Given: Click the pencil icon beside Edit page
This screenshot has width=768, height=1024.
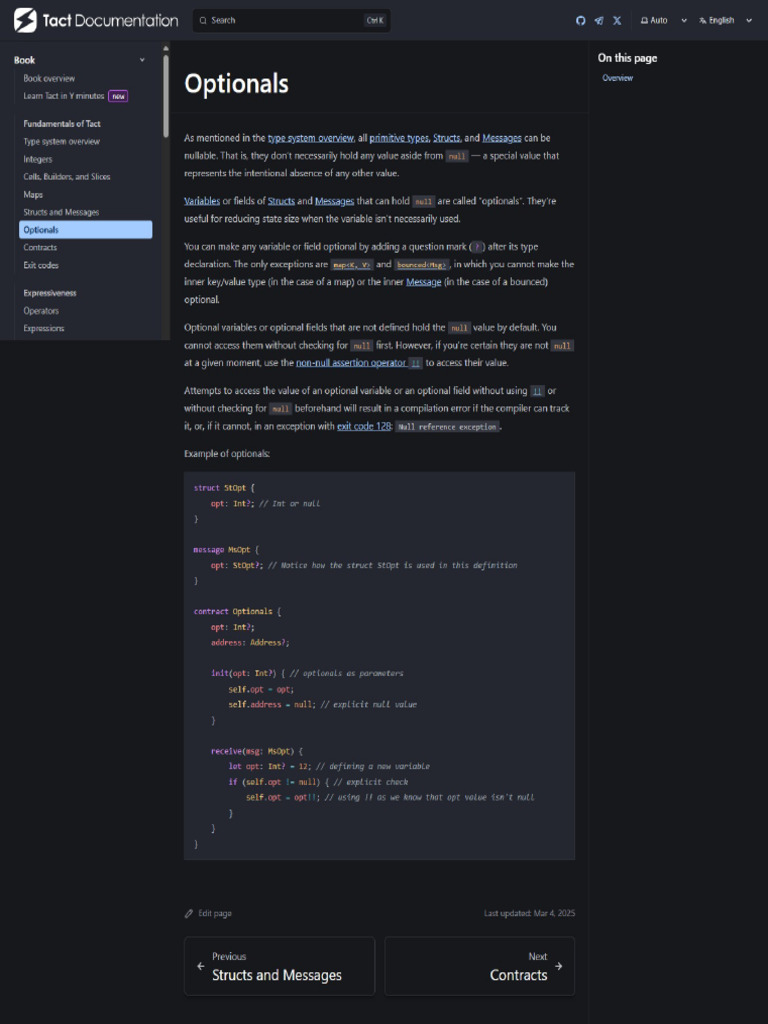Looking at the screenshot, I should 189,913.
